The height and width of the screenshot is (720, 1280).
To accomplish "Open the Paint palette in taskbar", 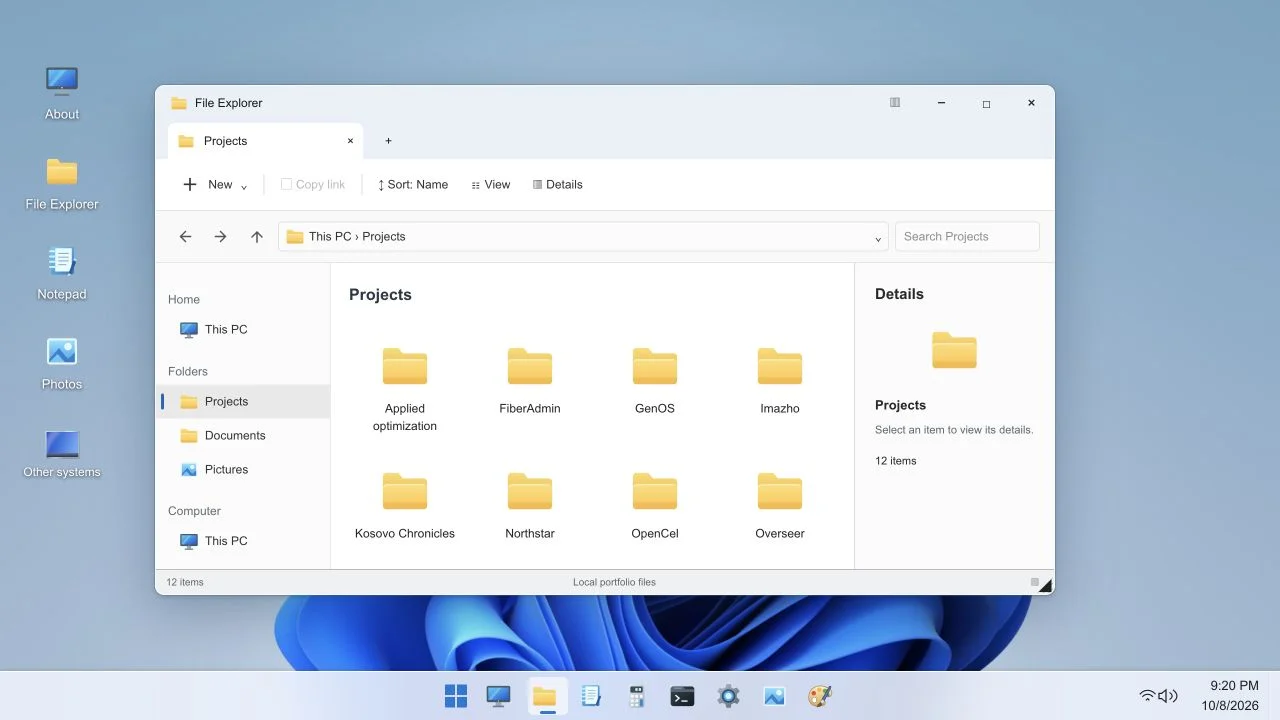I will click(820, 696).
